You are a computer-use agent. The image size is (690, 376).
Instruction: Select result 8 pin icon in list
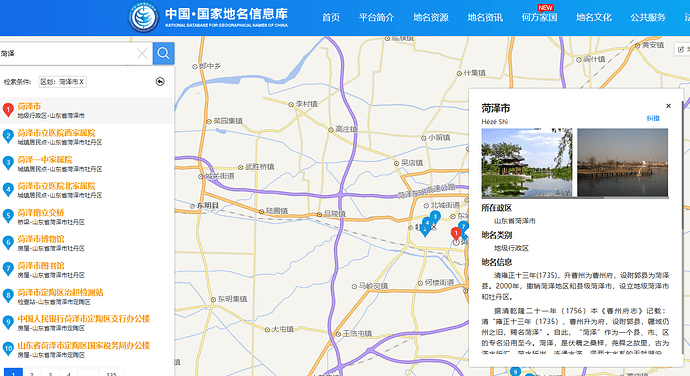8,296
